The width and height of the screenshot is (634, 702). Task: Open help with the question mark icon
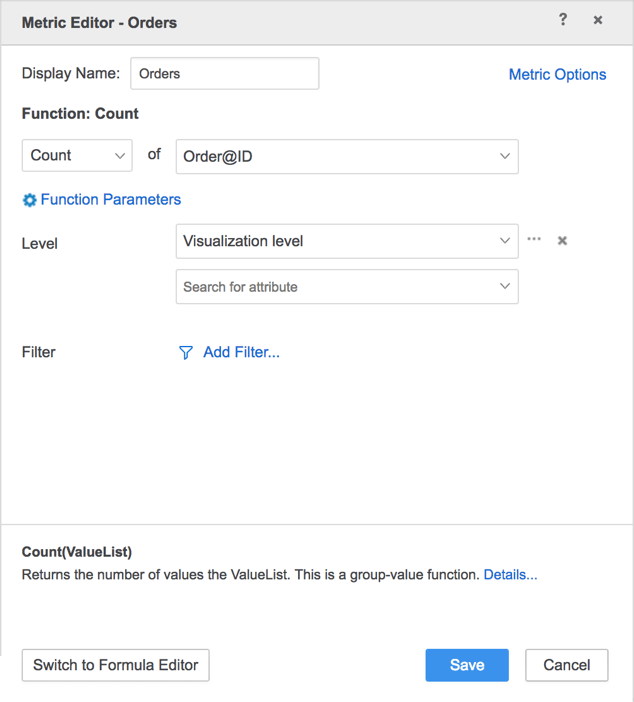click(563, 19)
